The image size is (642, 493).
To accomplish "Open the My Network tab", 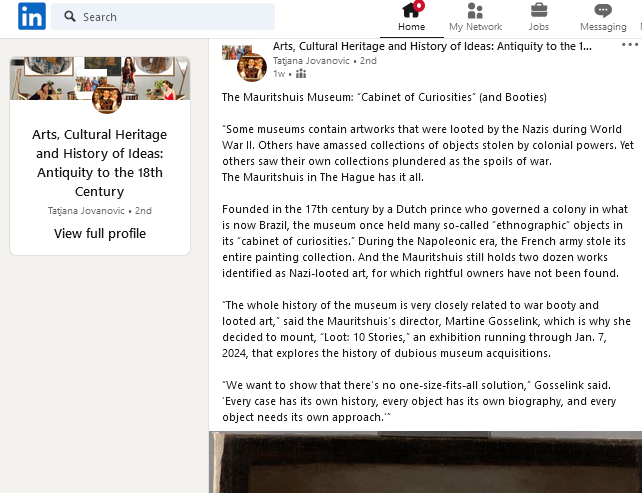I will click(475, 17).
